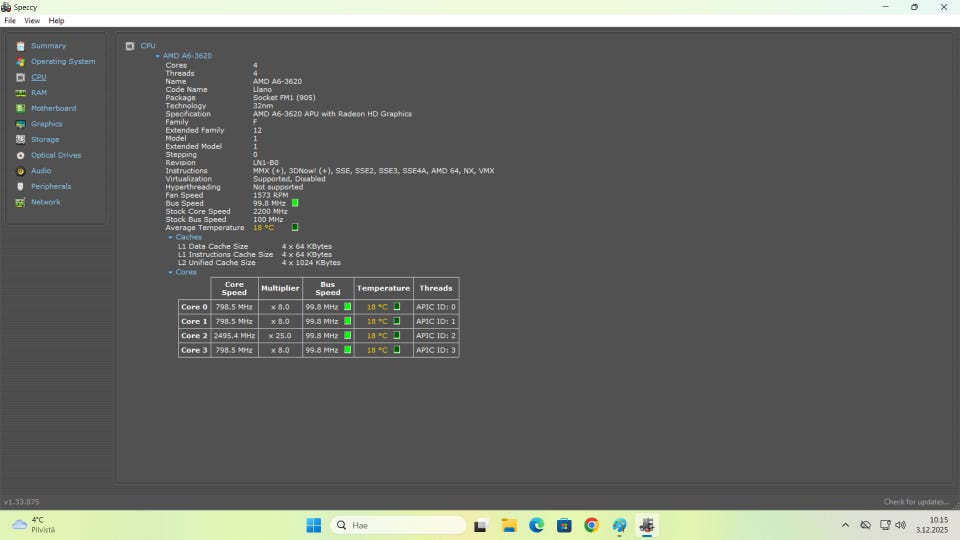Viewport: 960px width, 540px height.
Task: Open the Motherboard section
Action: click(54, 108)
